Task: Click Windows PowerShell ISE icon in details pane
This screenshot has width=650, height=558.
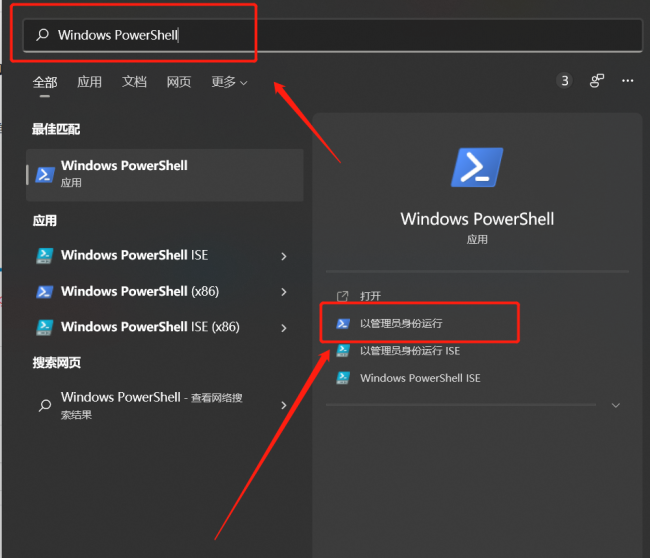Action: (x=343, y=378)
